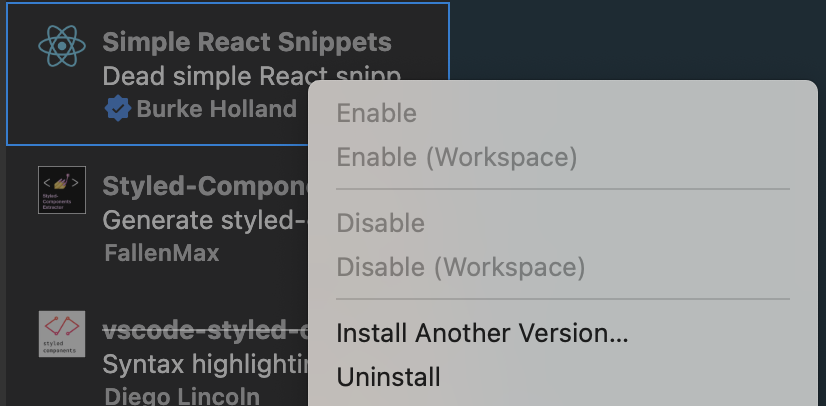Image resolution: width=826 pixels, height=406 pixels.
Task: Click the Styled-Components extension icon
Action: click(62, 190)
